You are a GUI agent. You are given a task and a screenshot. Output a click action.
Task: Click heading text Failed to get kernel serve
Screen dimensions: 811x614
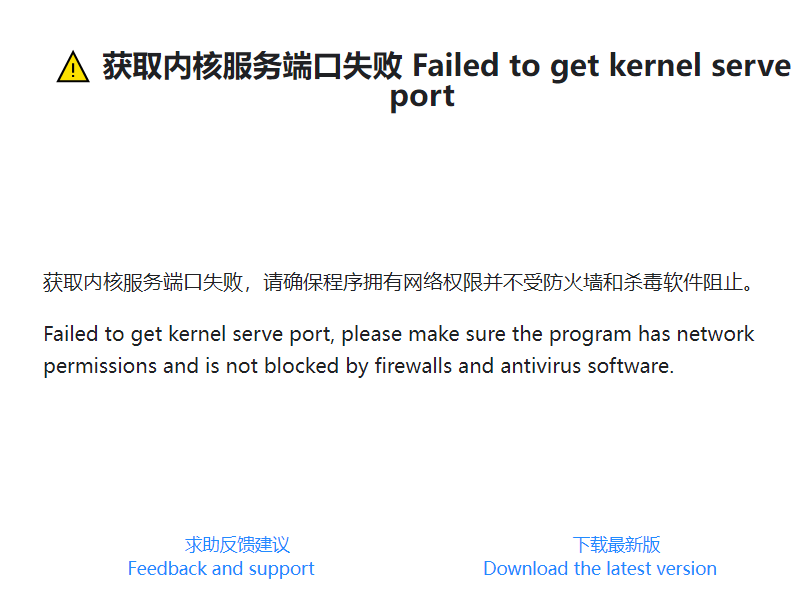pyautogui.click(x=601, y=67)
